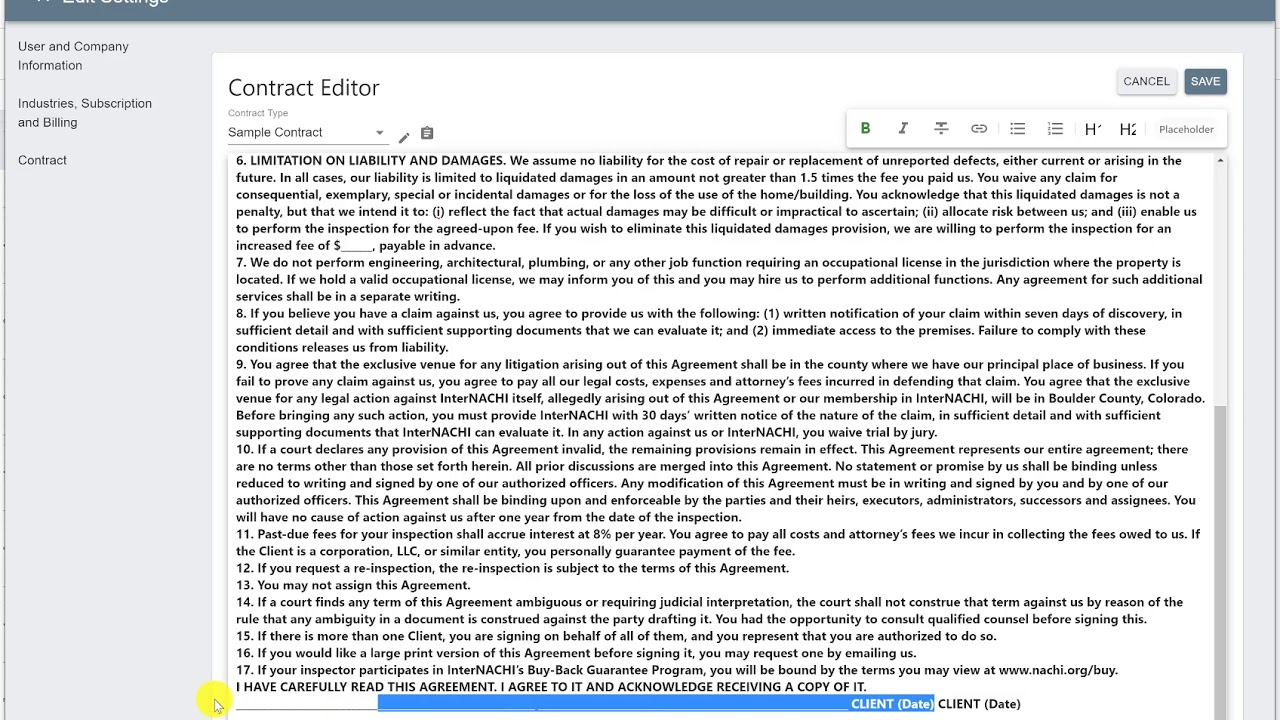Place cursor in clause '13. You may not assign this Agreement'
Image resolution: width=1280 pixels, height=720 pixels.
tap(353, 585)
